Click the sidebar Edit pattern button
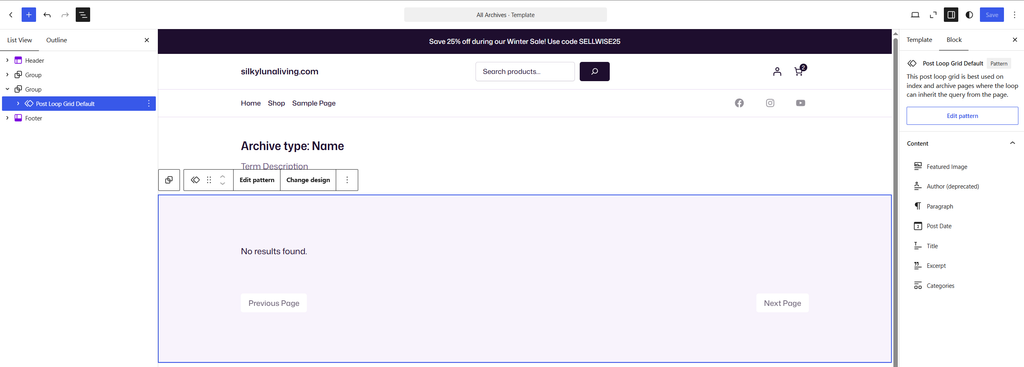The width and height of the screenshot is (1024, 367). tap(962, 116)
